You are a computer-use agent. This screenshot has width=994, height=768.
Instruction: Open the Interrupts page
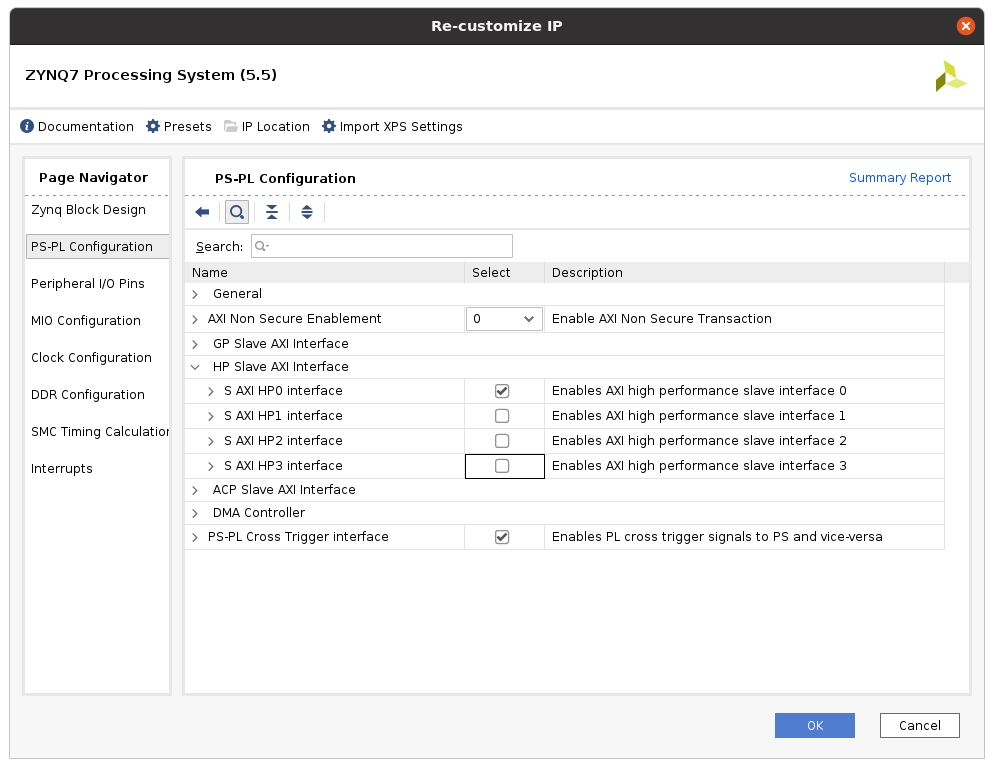[x=61, y=469]
